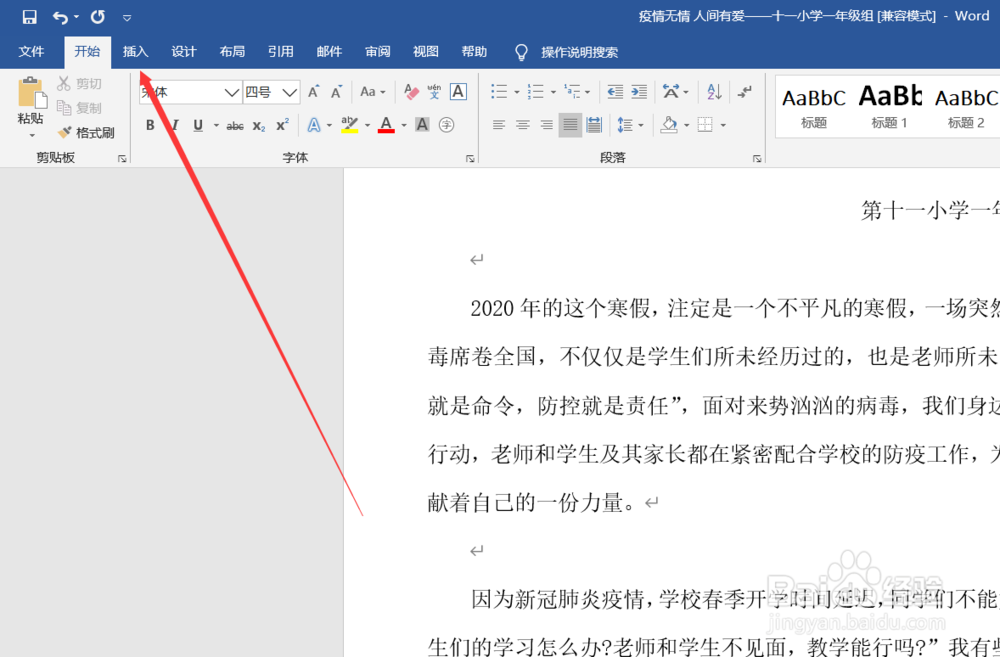Enable justified alignment
Image resolution: width=1000 pixels, height=657 pixels.
(570, 124)
